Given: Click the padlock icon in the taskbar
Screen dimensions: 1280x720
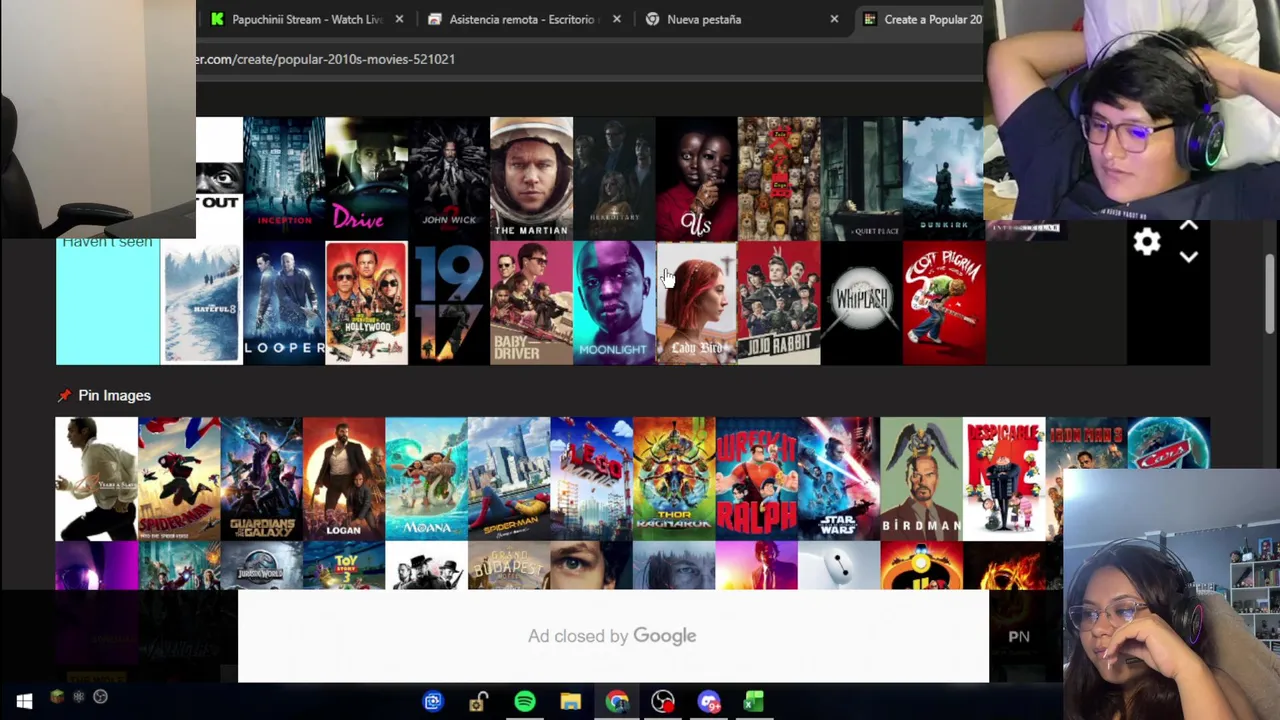Looking at the screenshot, I should coord(479,702).
